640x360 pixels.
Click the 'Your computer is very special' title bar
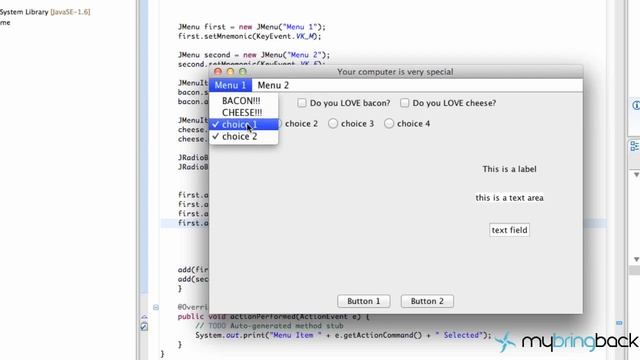click(395, 72)
